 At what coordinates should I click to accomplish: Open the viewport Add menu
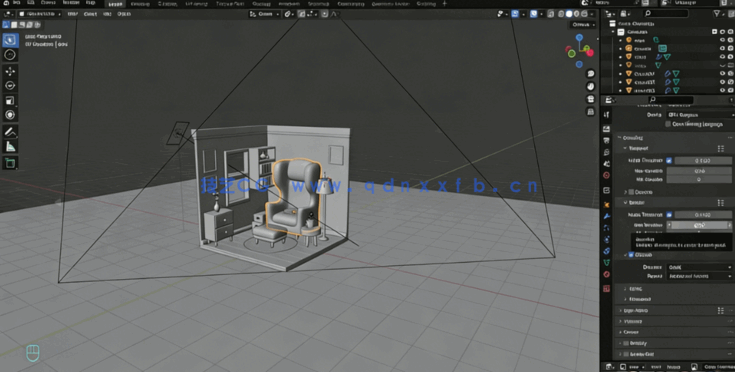107,14
